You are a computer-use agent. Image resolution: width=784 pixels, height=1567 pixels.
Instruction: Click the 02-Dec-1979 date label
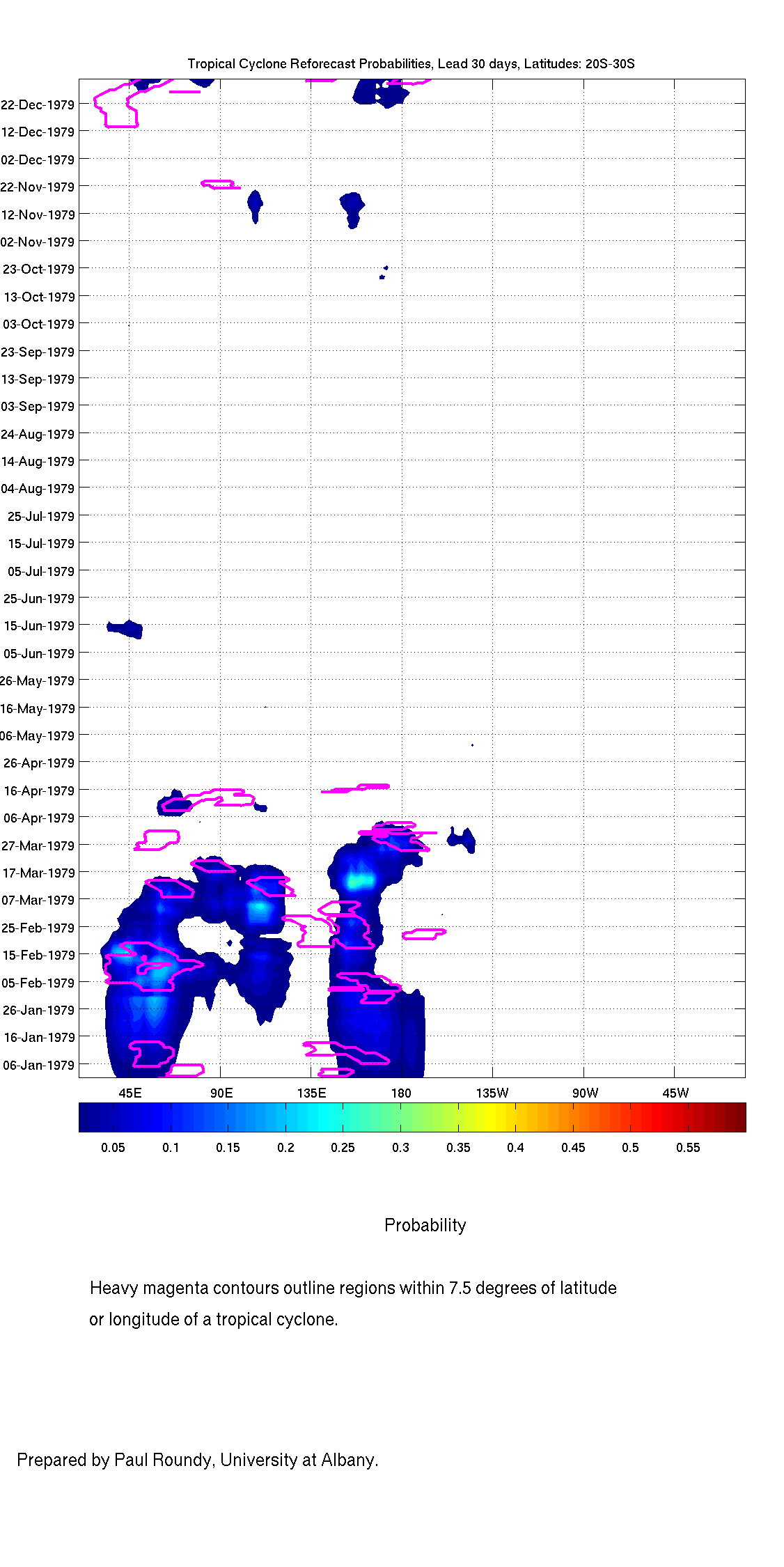[38, 160]
